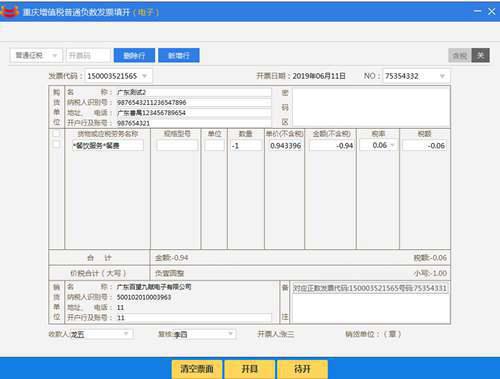Click the 金额 amount field showing -0.94

coord(331,145)
